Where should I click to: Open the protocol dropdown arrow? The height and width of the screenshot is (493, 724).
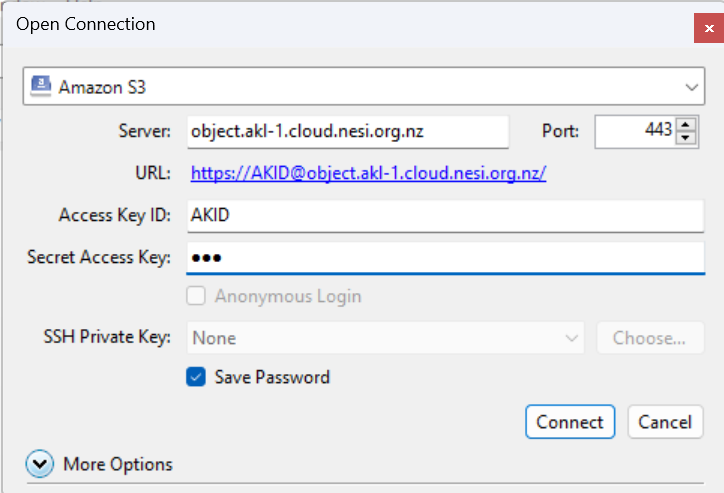[692, 87]
